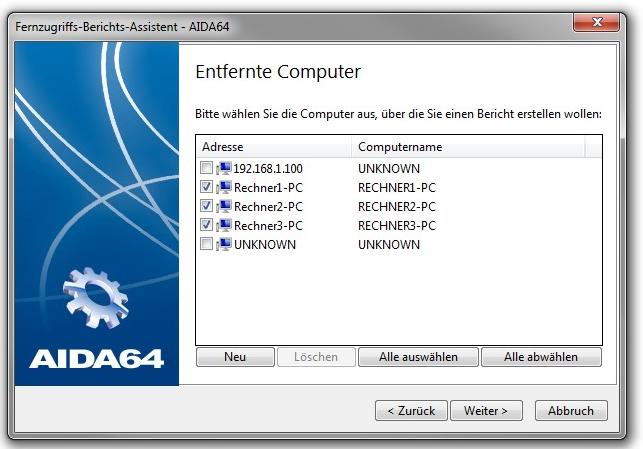Select the Rechner2-PC address entry
The height and width of the screenshot is (449, 643).
tap(268, 207)
